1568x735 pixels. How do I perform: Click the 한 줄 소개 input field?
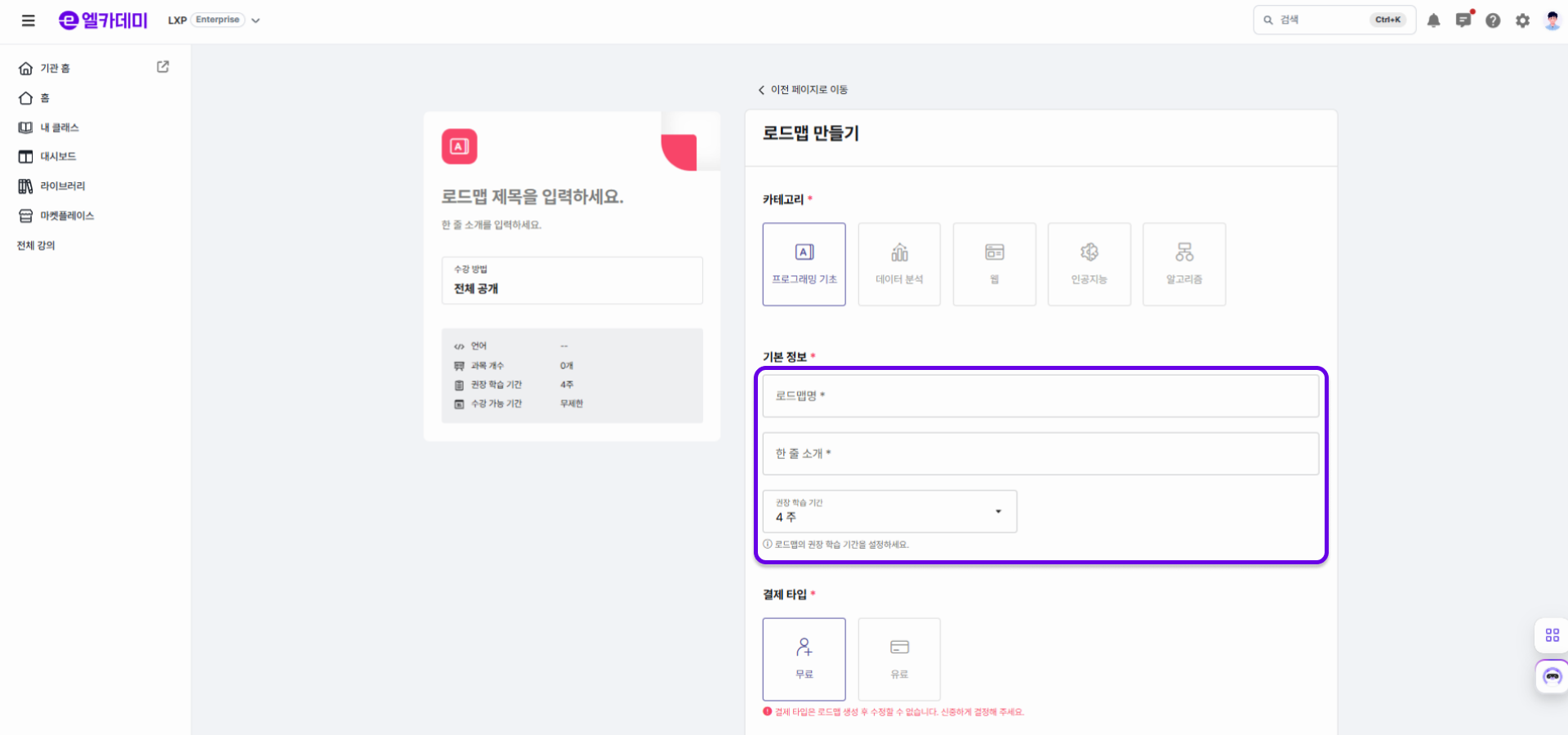coord(1040,454)
